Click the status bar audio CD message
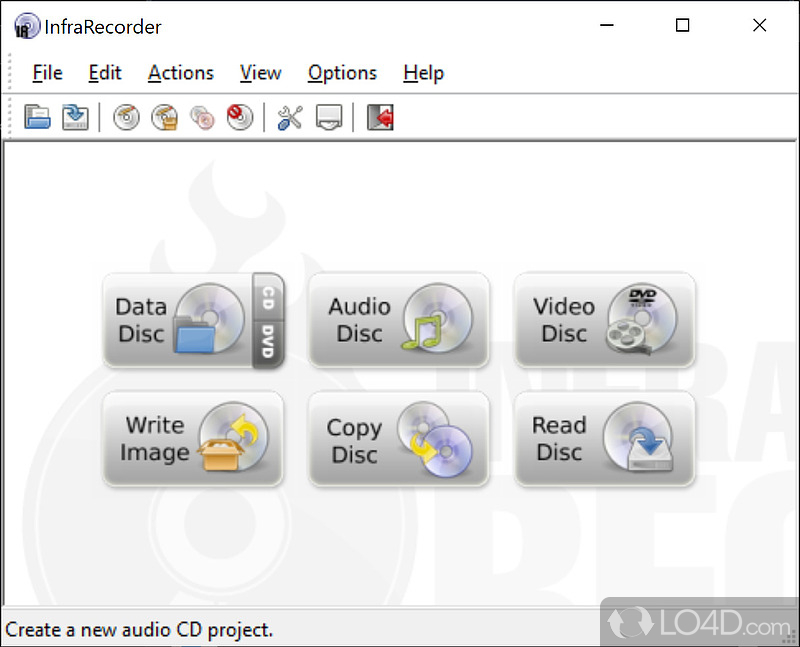This screenshot has width=800, height=647. click(139, 630)
